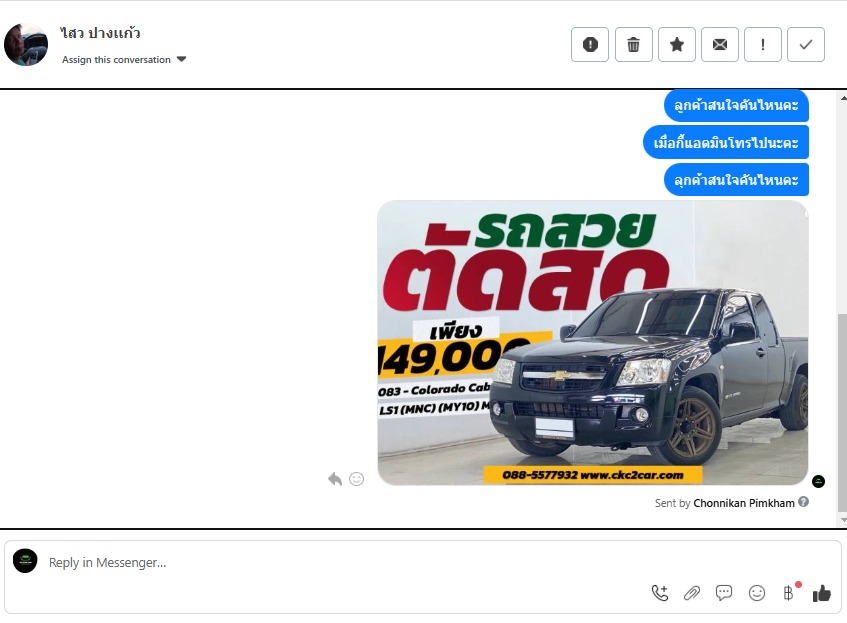847x623 pixels.
Task: Click the chat scrollbar thumb
Action: click(843, 412)
